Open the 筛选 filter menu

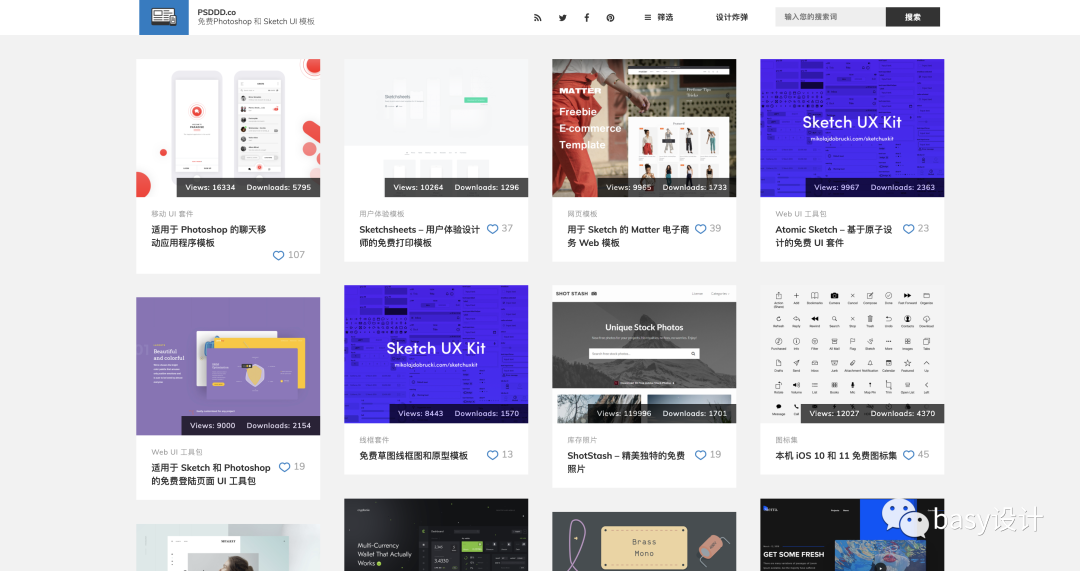coord(658,17)
